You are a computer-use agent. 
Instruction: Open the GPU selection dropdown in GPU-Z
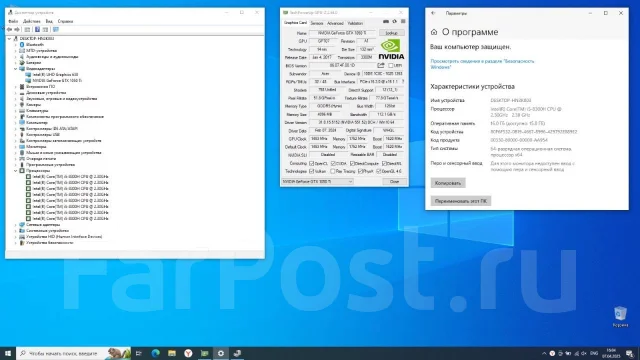tap(317, 181)
